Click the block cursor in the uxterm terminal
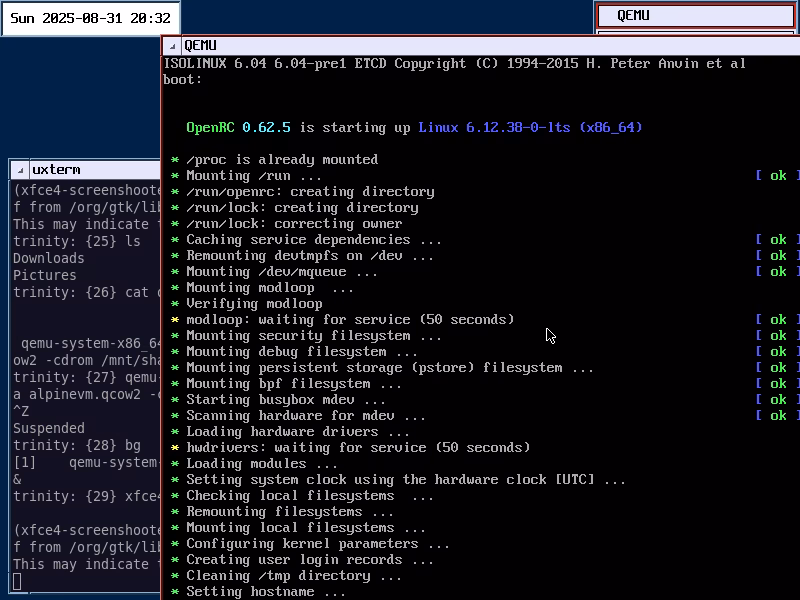Image resolution: width=800 pixels, height=600 pixels. pos(18,581)
